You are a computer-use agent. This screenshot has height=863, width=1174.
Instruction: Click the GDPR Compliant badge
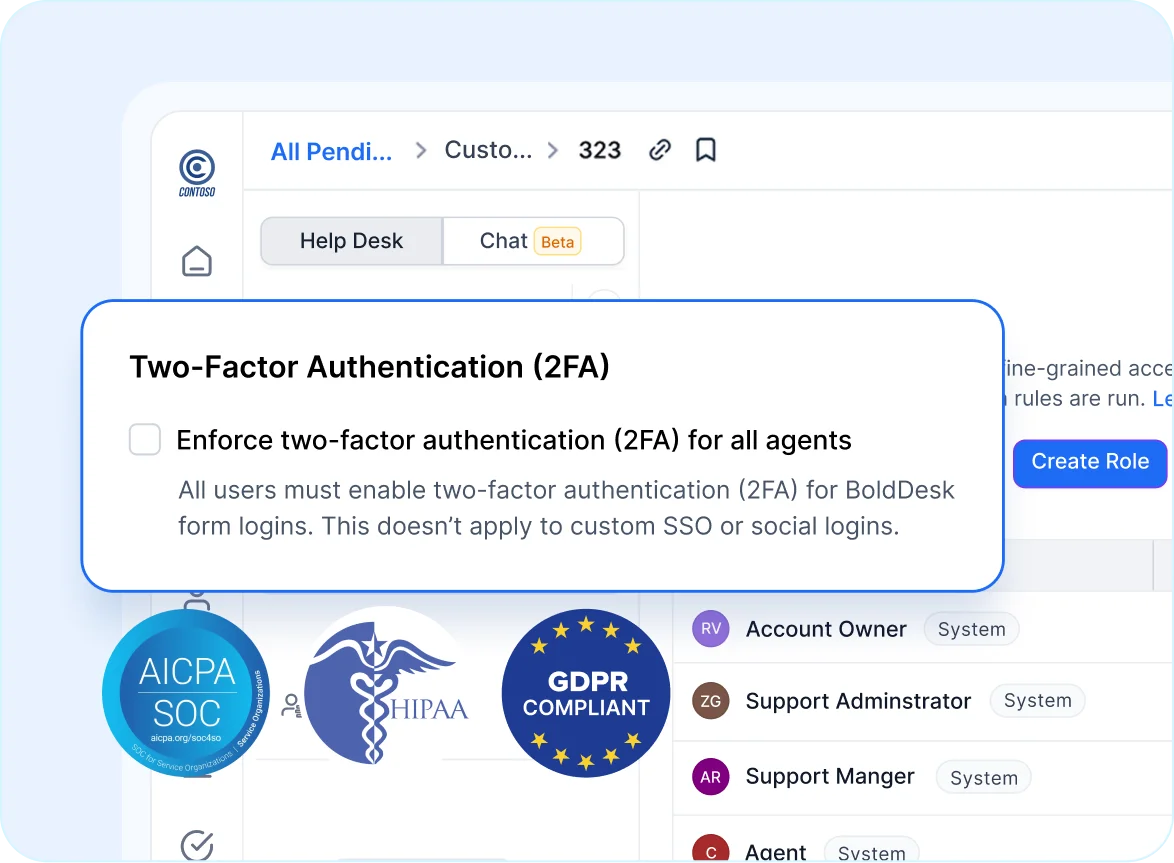click(586, 692)
